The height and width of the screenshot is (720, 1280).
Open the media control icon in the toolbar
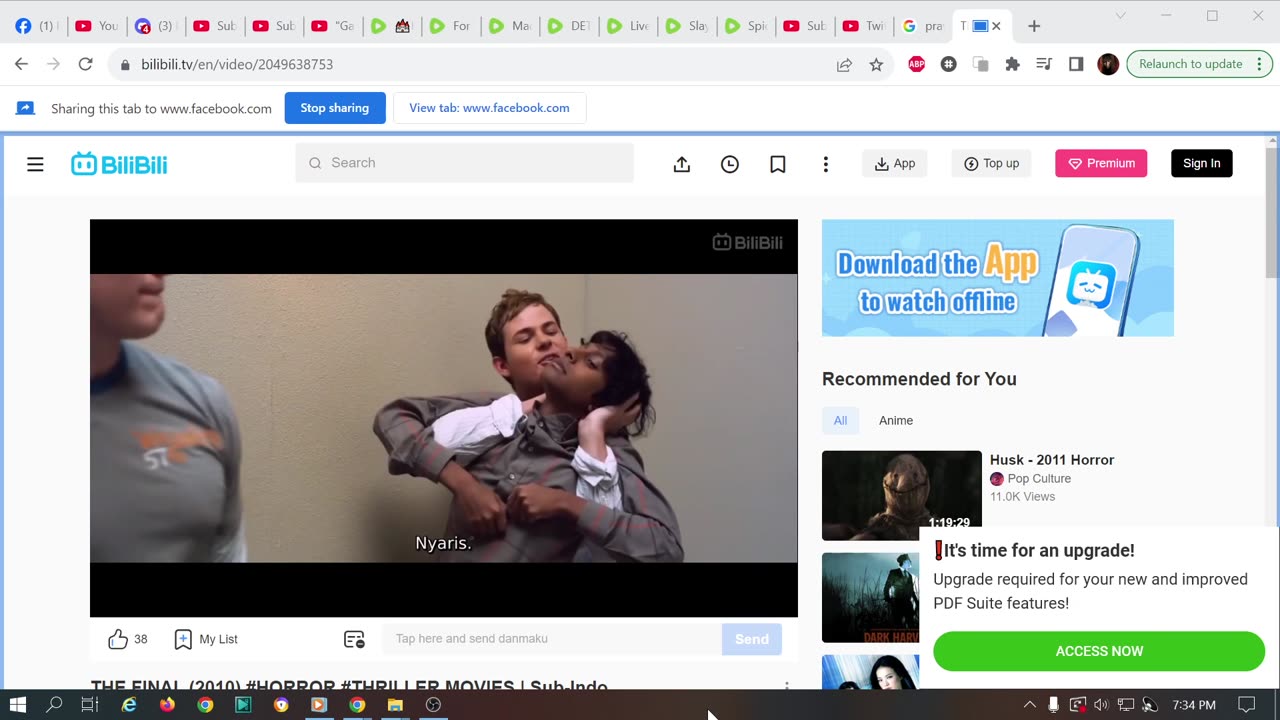(1044, 64)
